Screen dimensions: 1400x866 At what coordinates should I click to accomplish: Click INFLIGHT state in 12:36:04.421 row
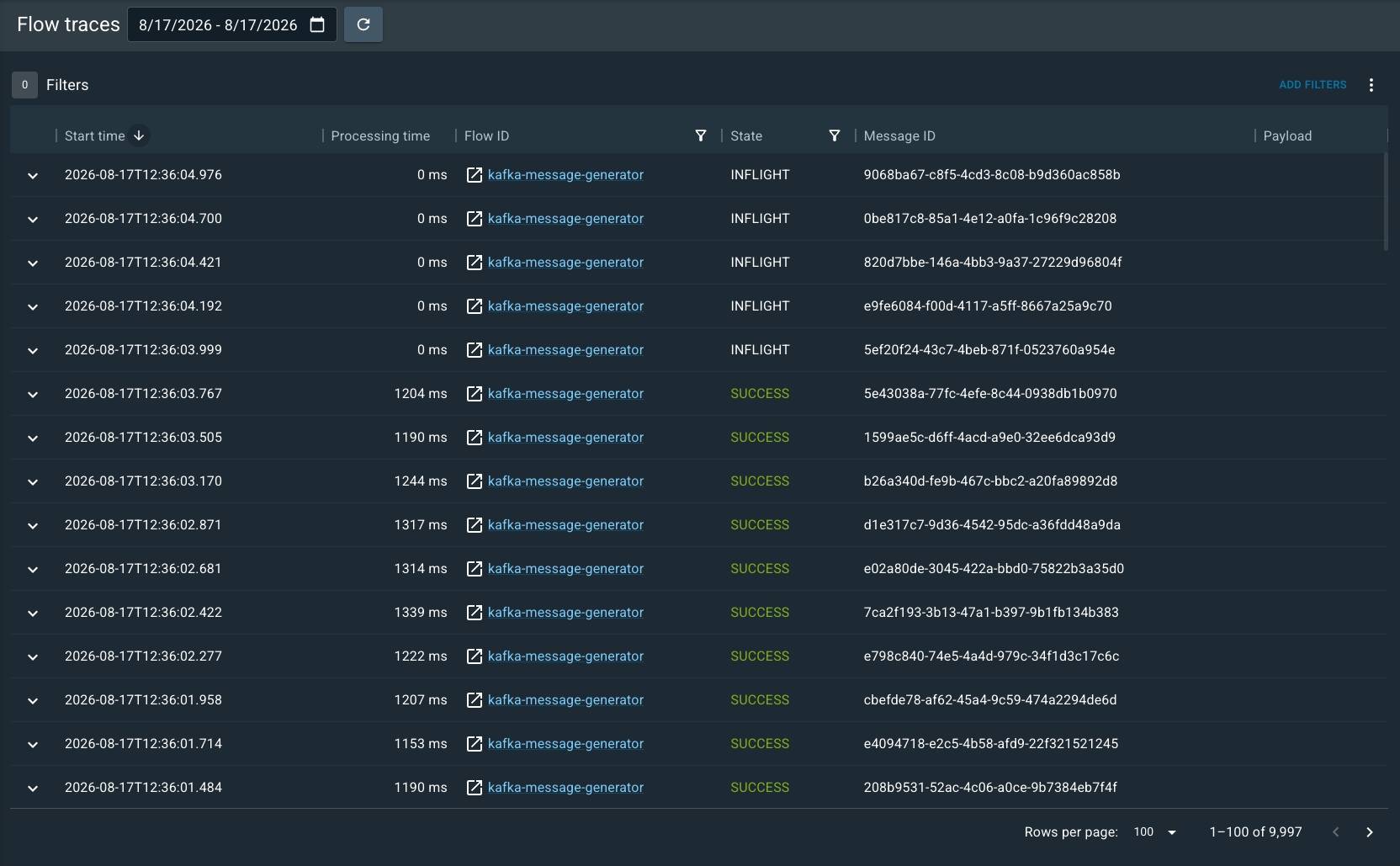[760, 263]
